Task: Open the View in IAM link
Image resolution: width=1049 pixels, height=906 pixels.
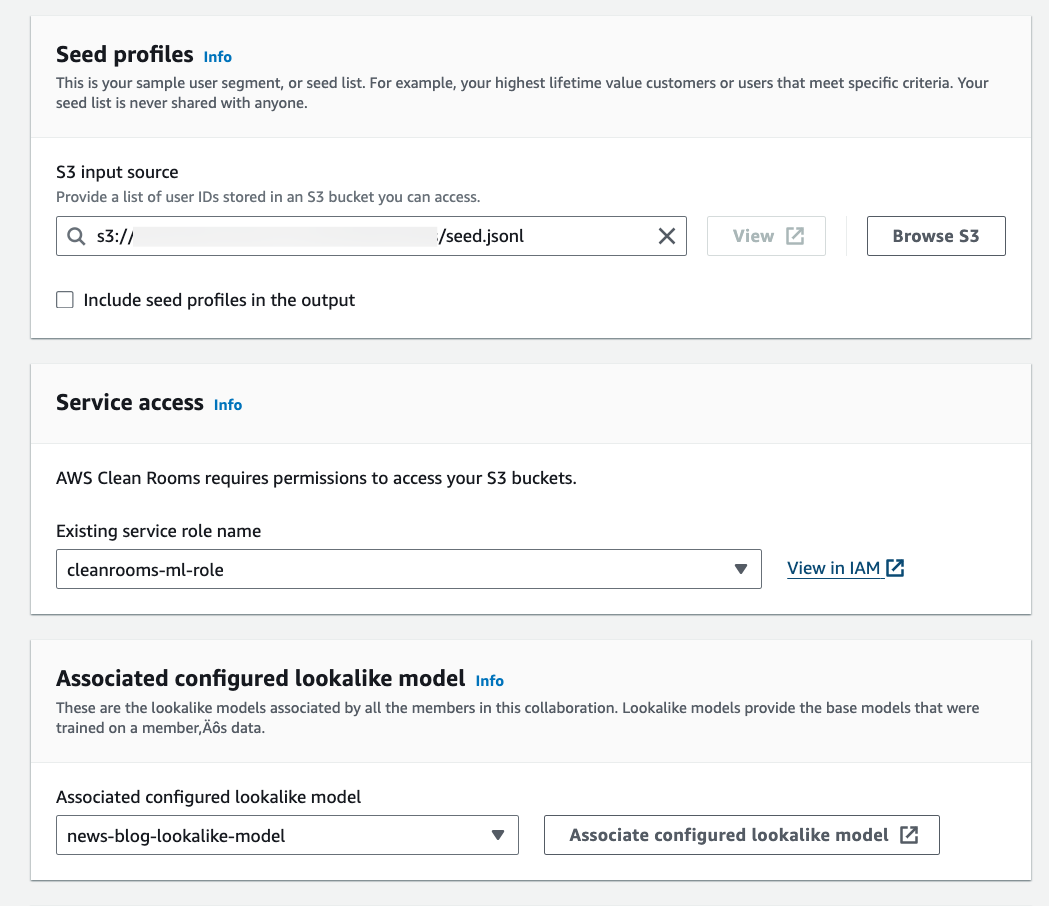Action: (834, 568)
